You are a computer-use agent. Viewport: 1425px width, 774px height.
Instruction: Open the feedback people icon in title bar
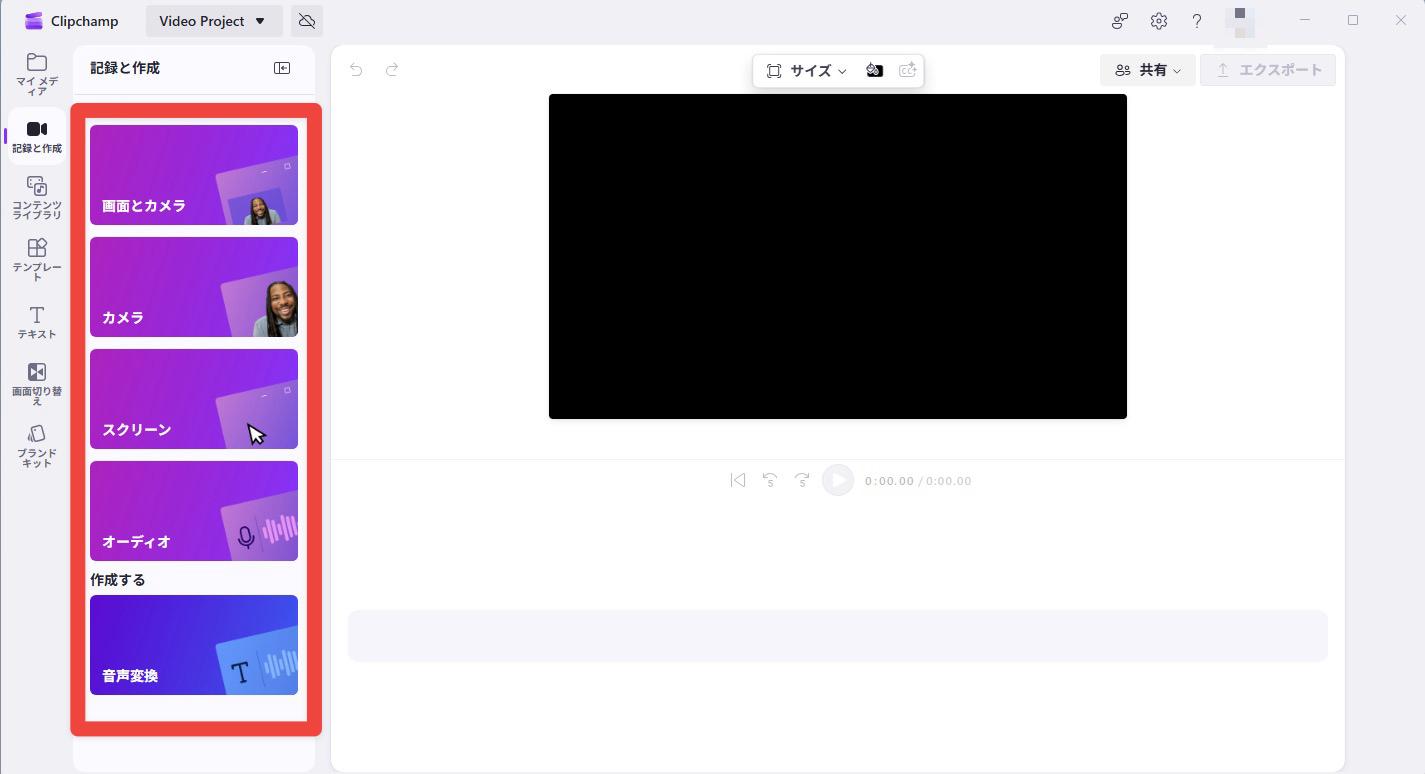(x=1120, y=21)
